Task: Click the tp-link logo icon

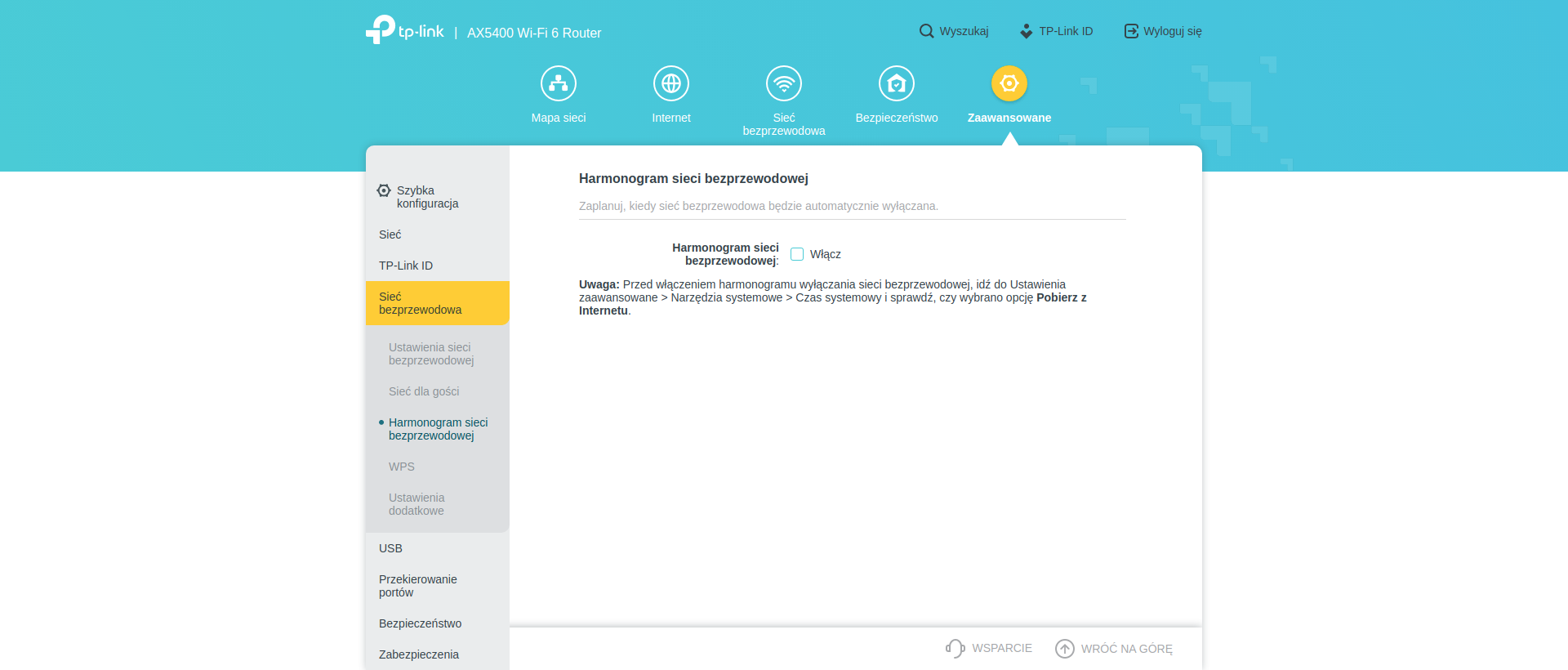Action: (381, 30)
